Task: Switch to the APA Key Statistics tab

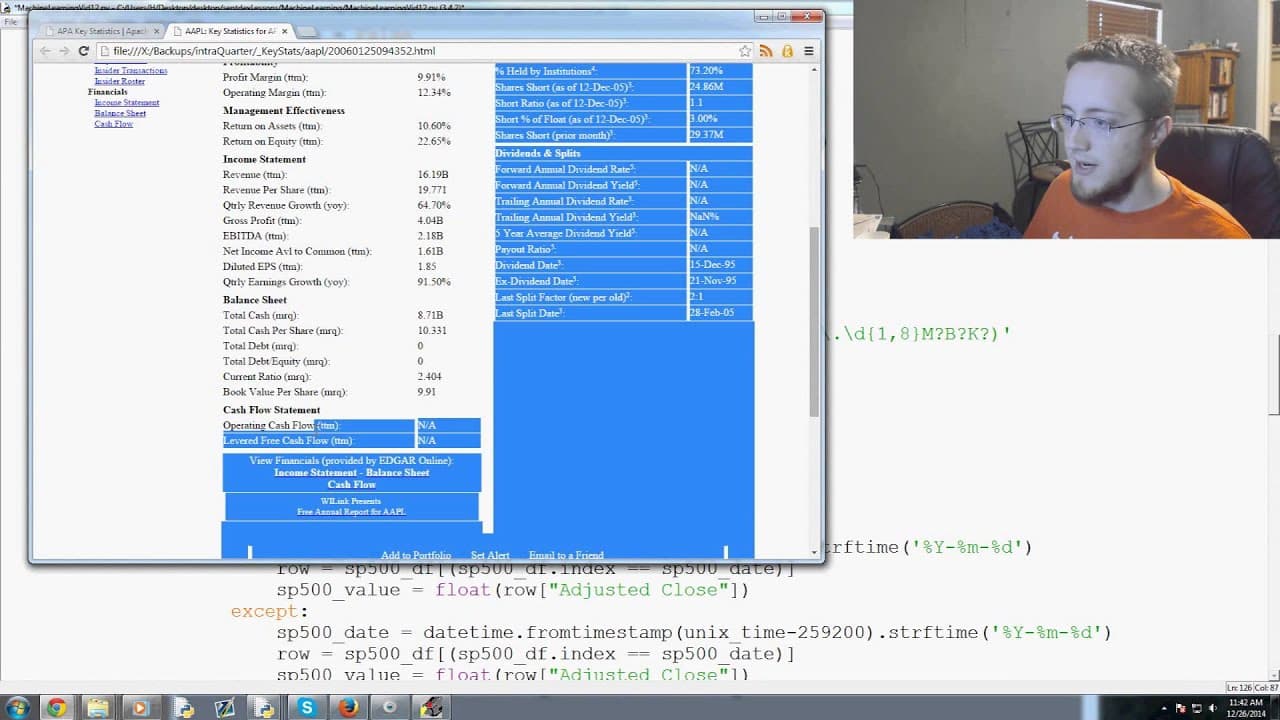Action: tap(101, 31)
